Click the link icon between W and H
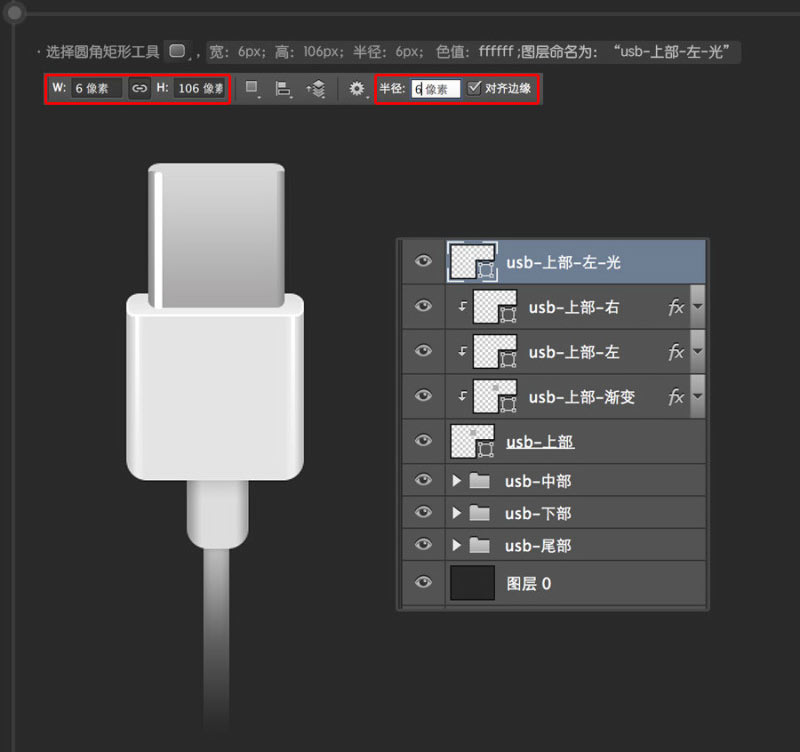 139,88
